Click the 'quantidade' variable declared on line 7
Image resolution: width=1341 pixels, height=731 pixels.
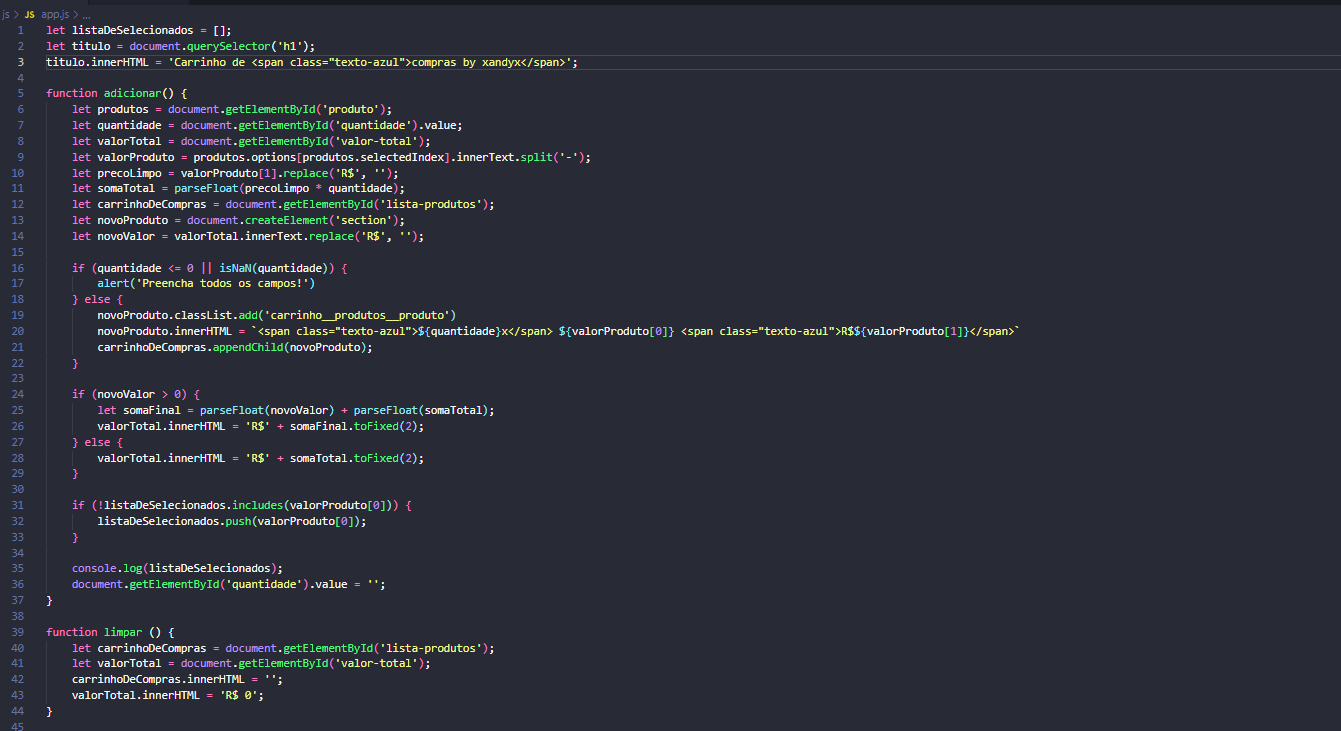point(129,125)
